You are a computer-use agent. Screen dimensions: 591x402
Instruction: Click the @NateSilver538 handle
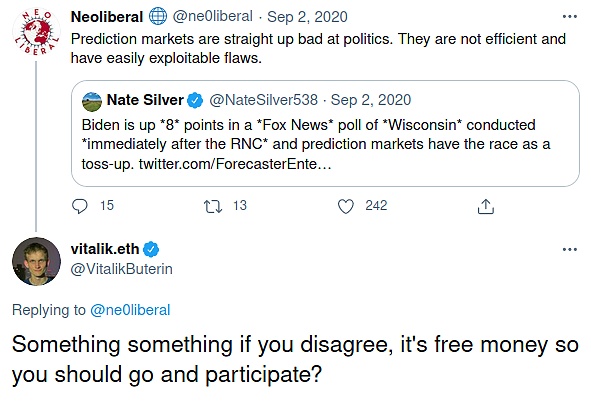click(x=263, y=100)
